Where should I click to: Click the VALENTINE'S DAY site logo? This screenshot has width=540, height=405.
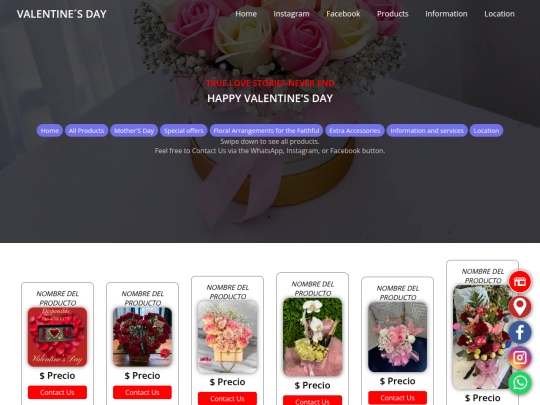point(62,14)
